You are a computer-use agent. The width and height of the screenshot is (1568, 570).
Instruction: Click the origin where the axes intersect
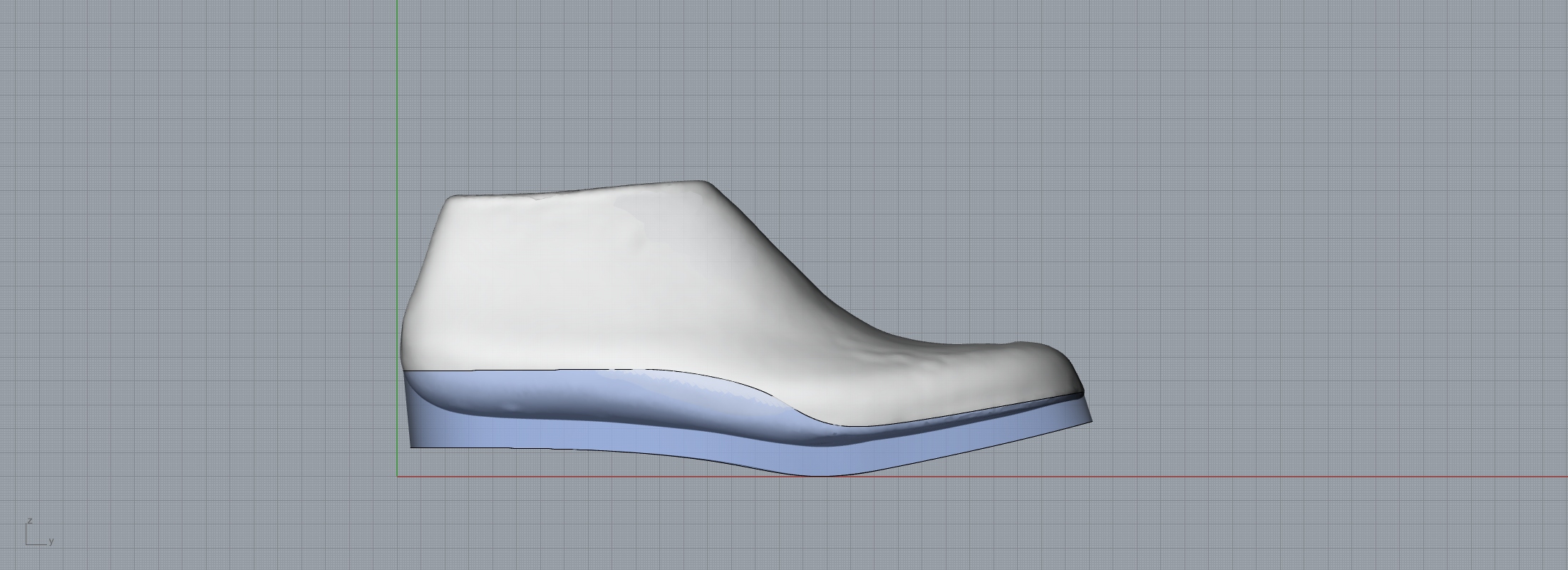click(x=397, y=477)
